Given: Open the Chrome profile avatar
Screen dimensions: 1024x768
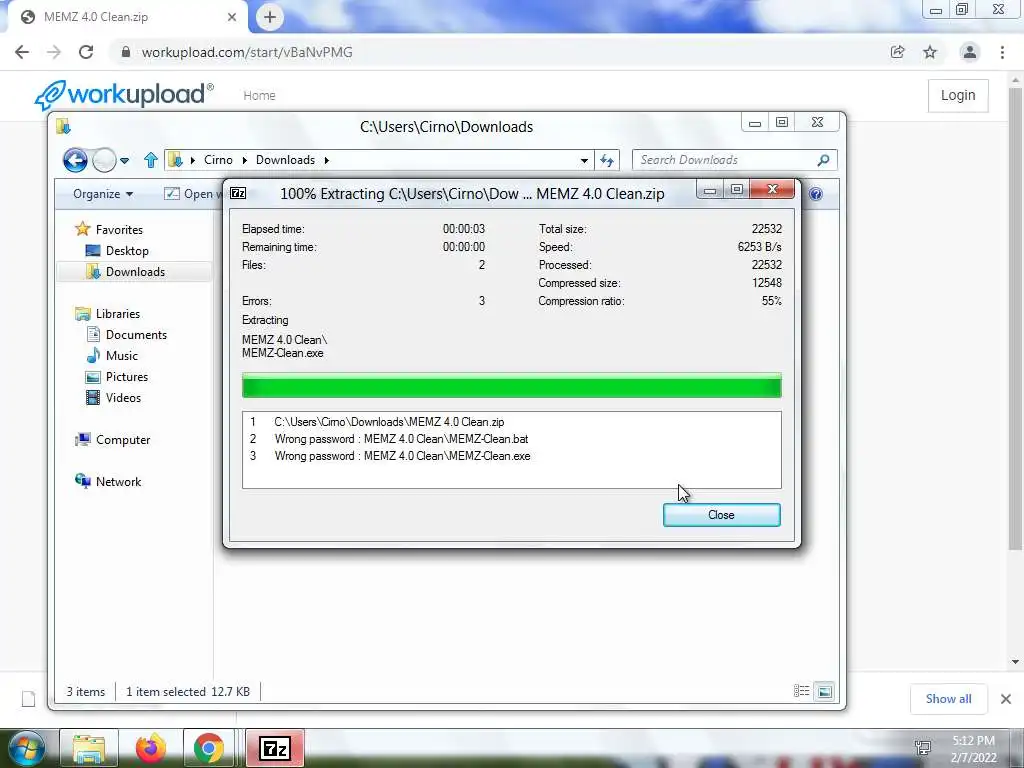Looking at the screenshot, I should [970, 52].
